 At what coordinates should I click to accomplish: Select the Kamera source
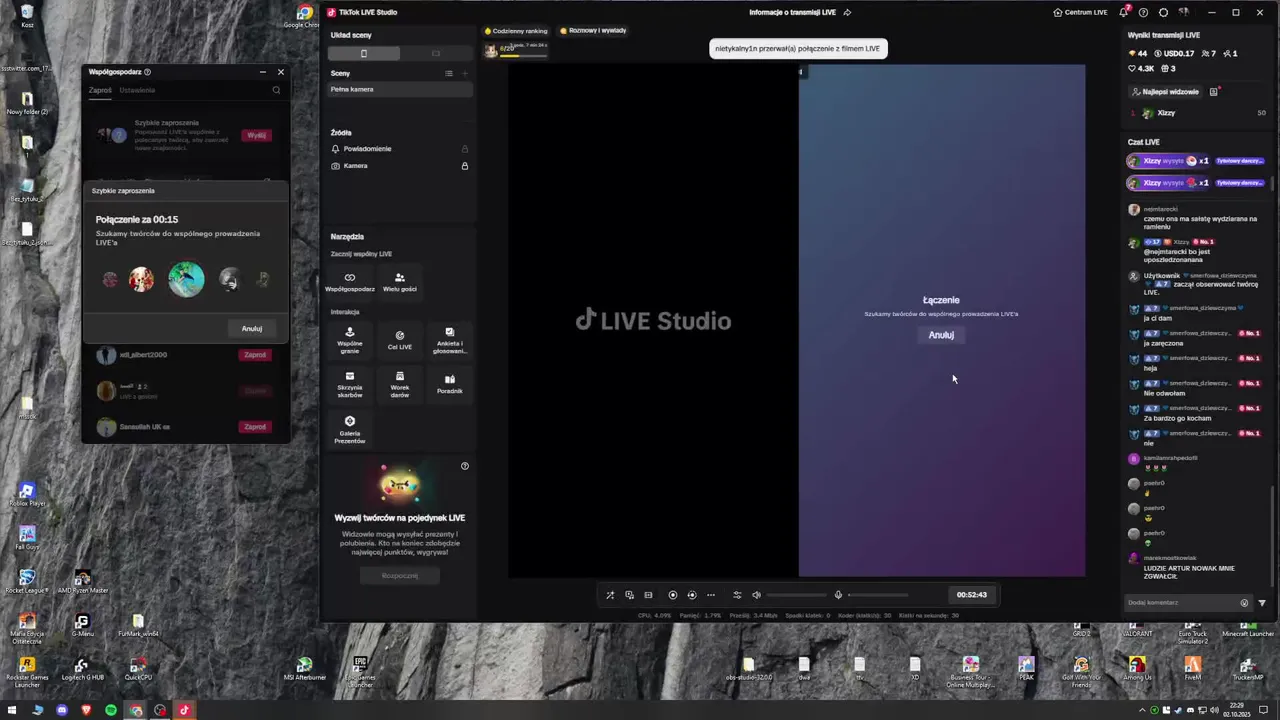click(x=355, y=166)
